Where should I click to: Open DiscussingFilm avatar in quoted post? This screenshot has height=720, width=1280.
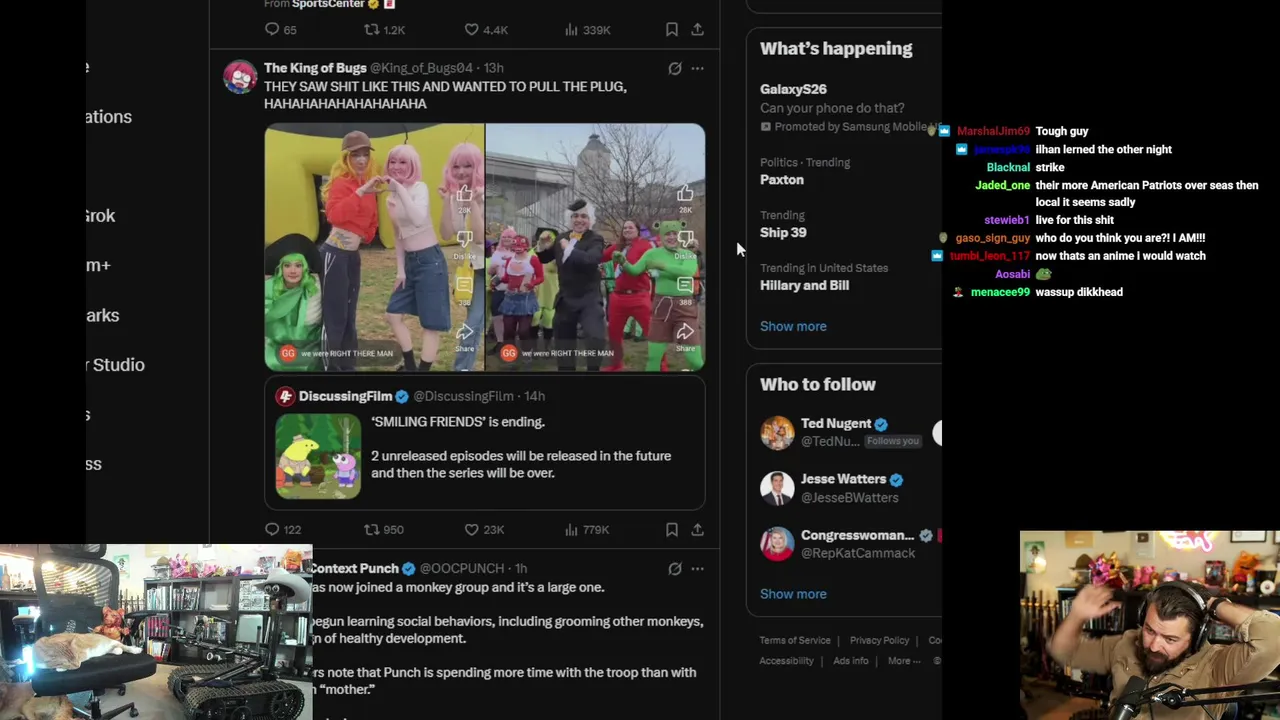point(285,396)
